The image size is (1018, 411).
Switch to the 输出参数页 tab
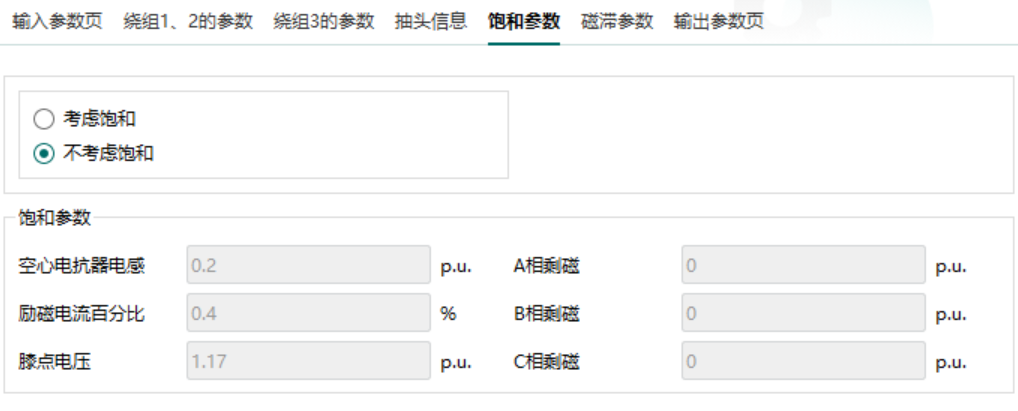tap(719, 21)
